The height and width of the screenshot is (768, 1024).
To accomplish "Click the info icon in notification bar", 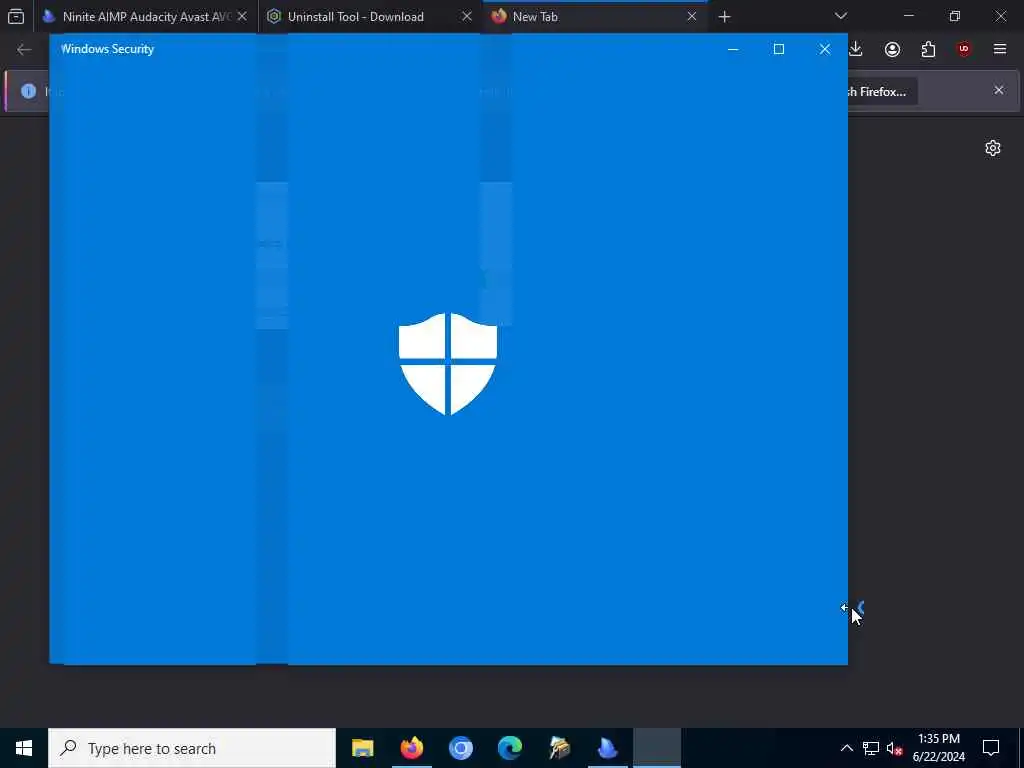I will (x=28, y=91).
